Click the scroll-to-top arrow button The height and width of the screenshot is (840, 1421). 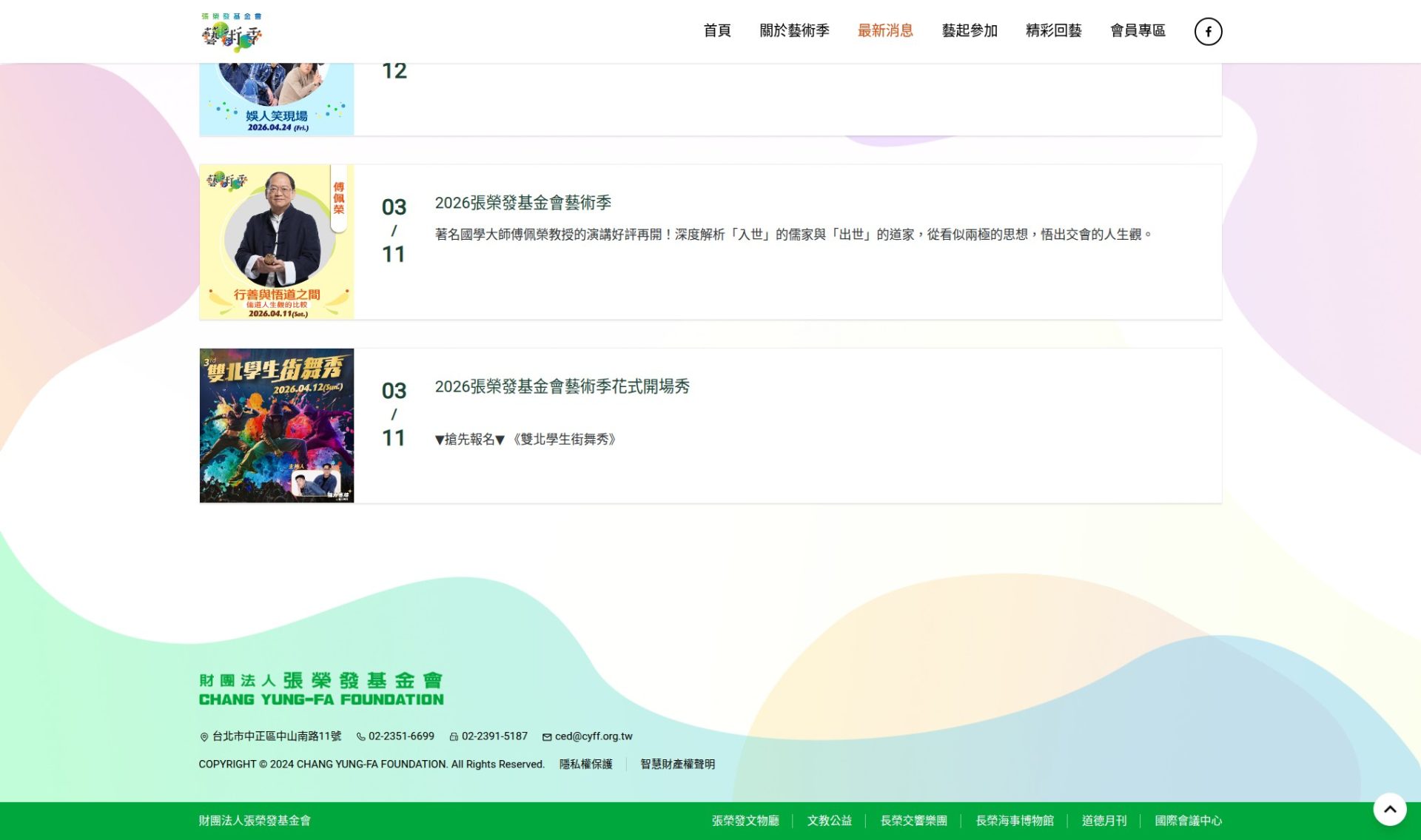pyautogui.click(x=1390, y=809)
